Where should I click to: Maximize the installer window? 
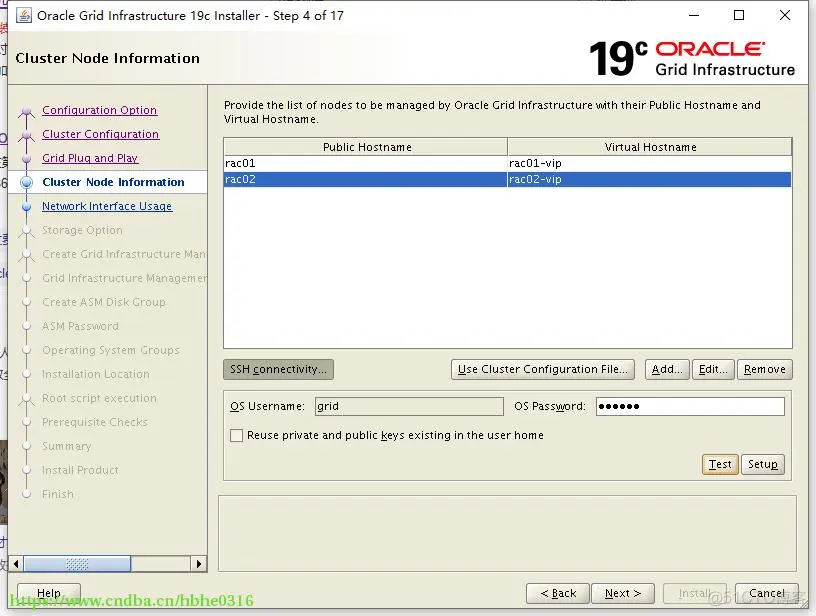coord(739,15)
